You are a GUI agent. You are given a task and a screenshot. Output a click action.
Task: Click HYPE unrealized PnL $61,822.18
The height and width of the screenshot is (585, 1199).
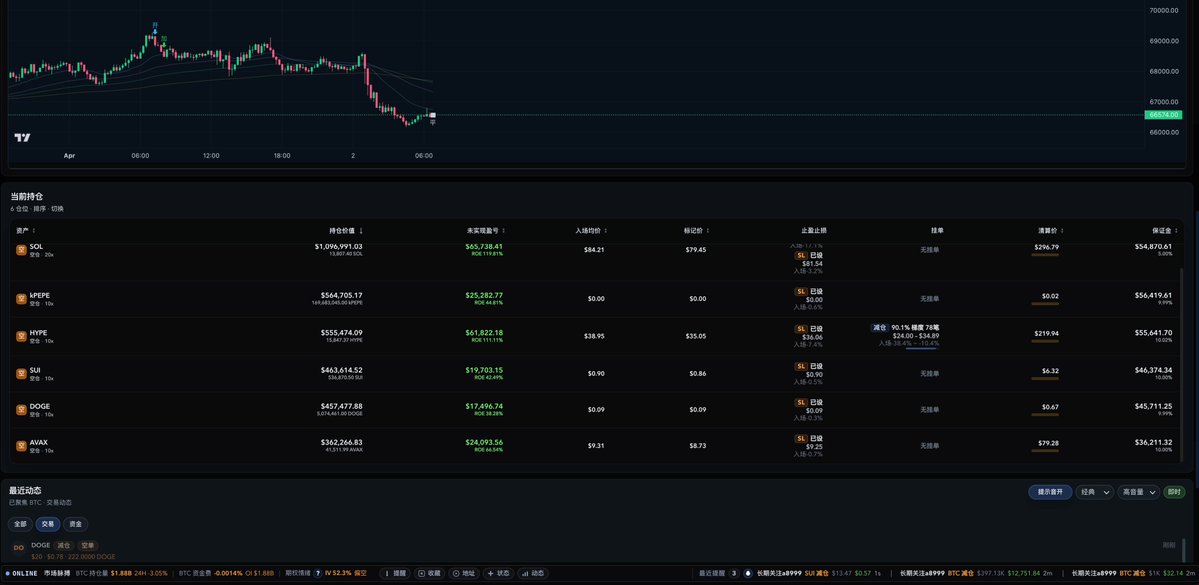484,333
